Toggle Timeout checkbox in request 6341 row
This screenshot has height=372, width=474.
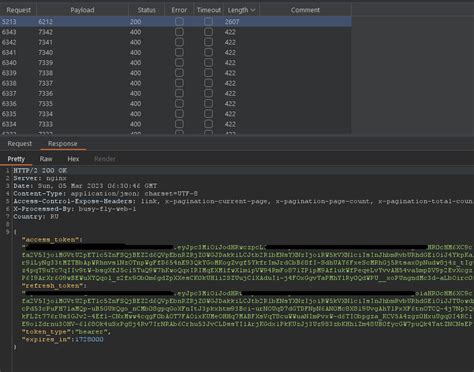[x=209, y=52]
